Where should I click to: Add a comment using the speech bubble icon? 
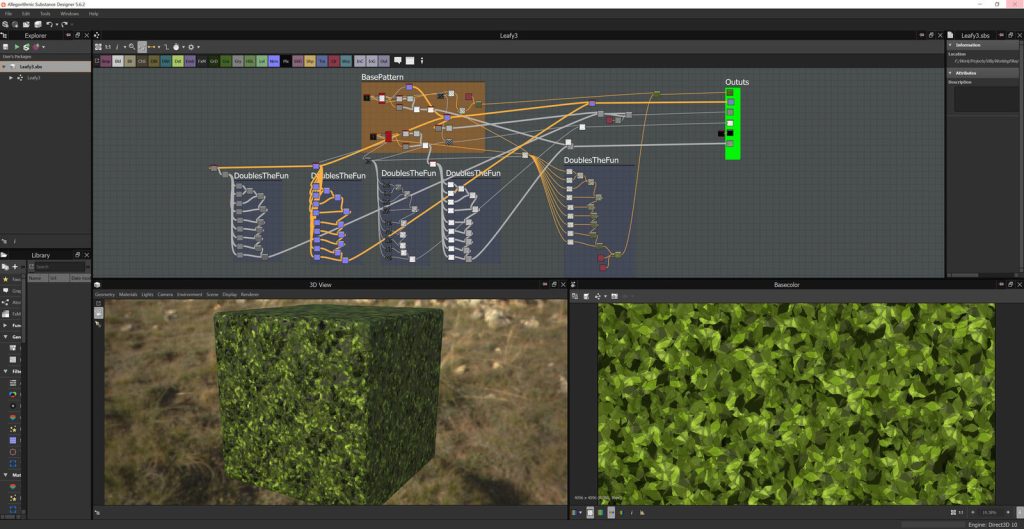tap(397, 61)
